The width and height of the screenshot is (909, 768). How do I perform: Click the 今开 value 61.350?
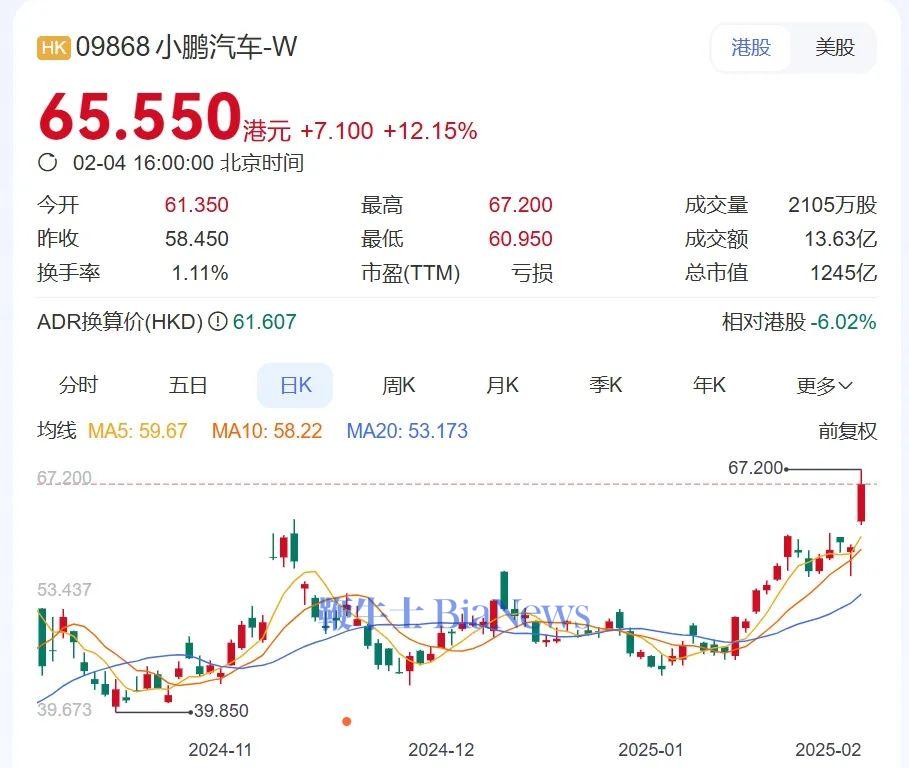[197, 205]
